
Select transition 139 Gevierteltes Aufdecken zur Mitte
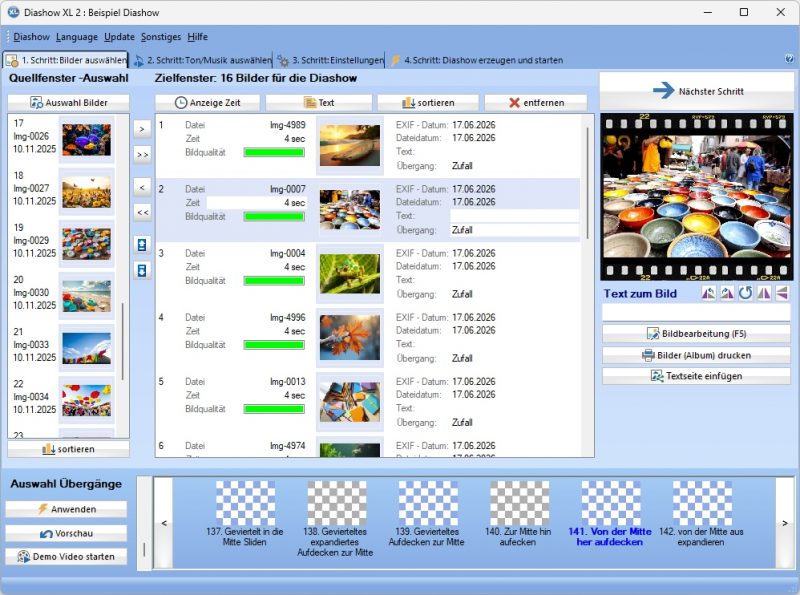click(427, 514)
